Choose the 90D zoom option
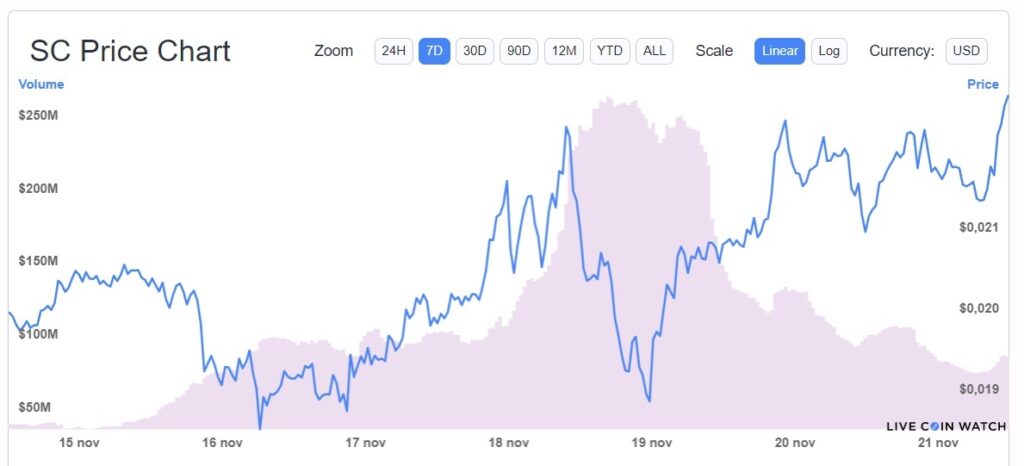The height and width of the screenshot is (466, 1024). tap(519, 51)
